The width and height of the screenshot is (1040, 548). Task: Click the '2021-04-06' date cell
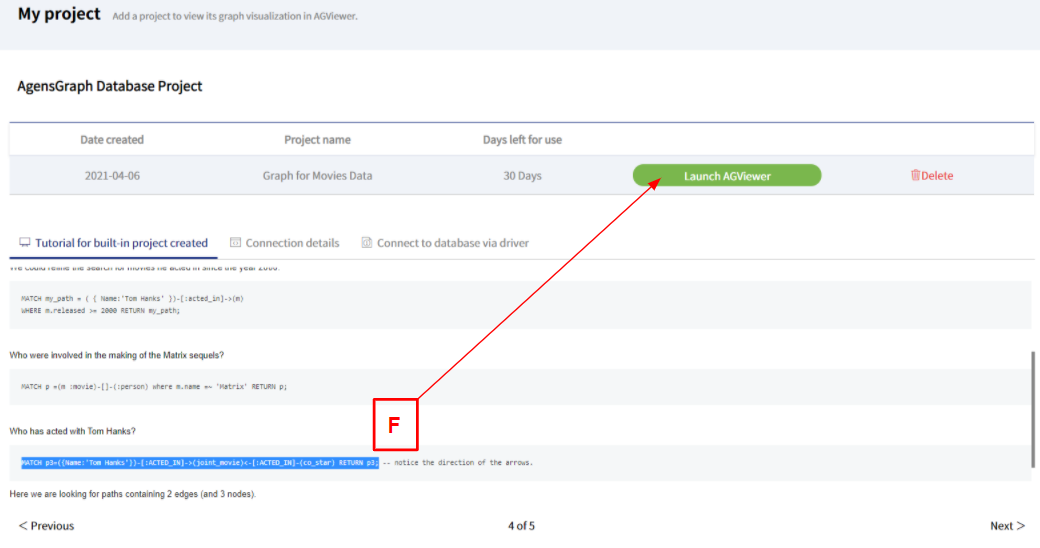coord(112,176)
